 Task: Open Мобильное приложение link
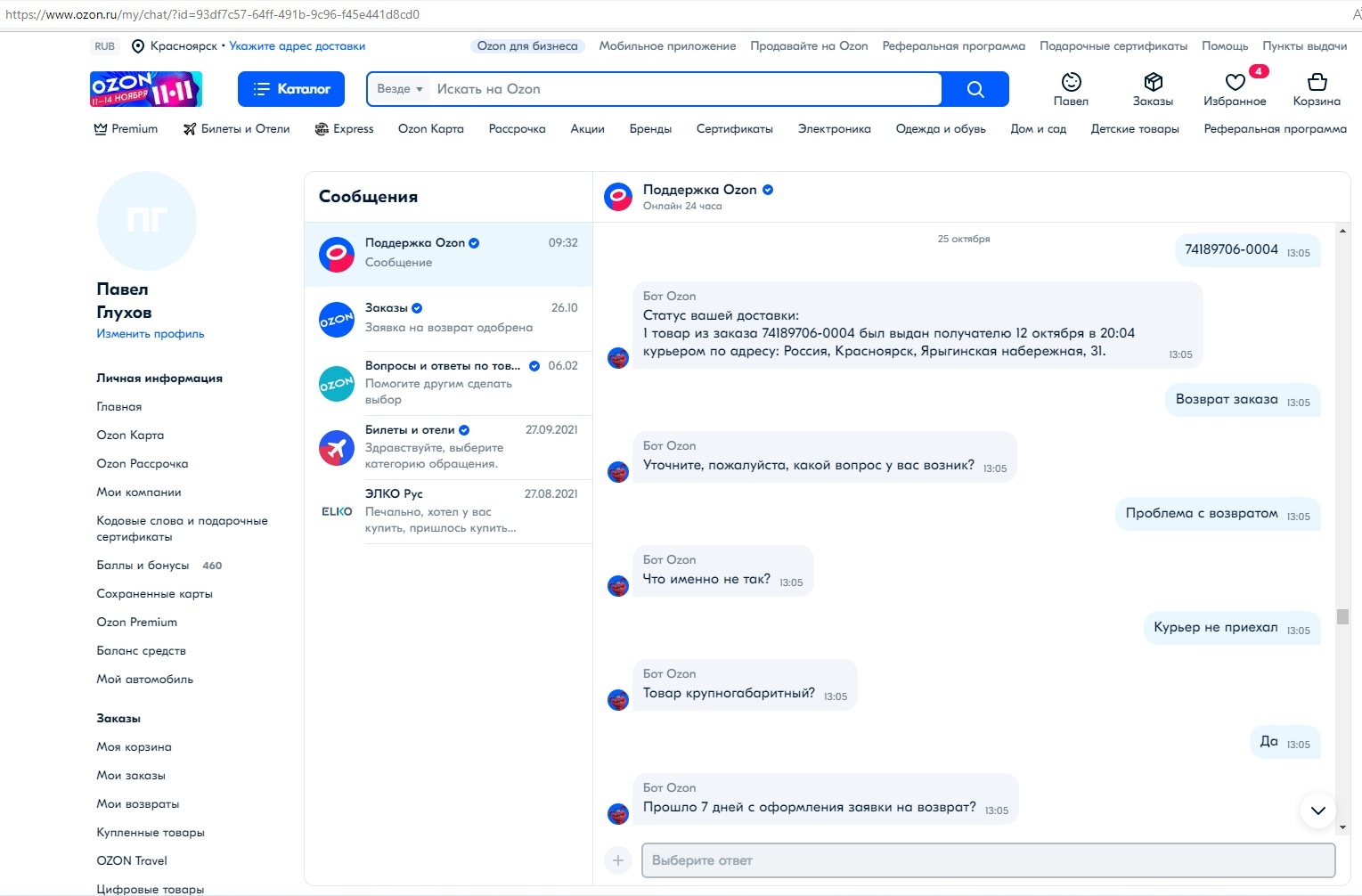tap(667, 46)
